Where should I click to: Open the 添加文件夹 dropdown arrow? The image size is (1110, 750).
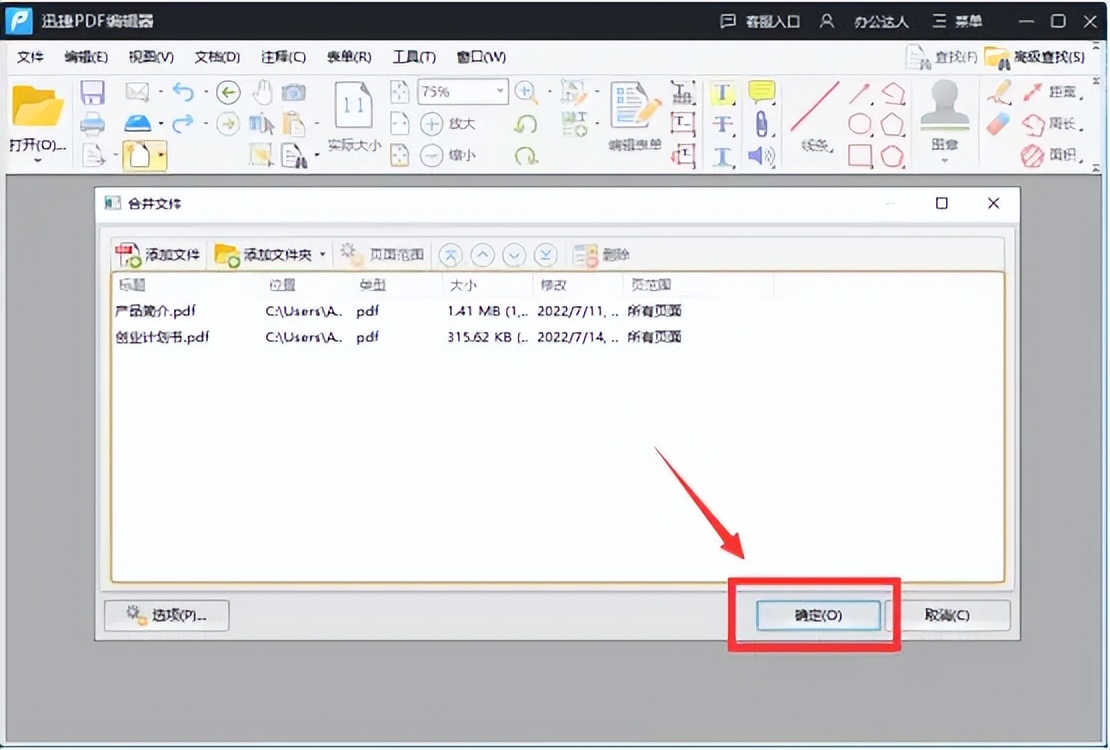322,255
